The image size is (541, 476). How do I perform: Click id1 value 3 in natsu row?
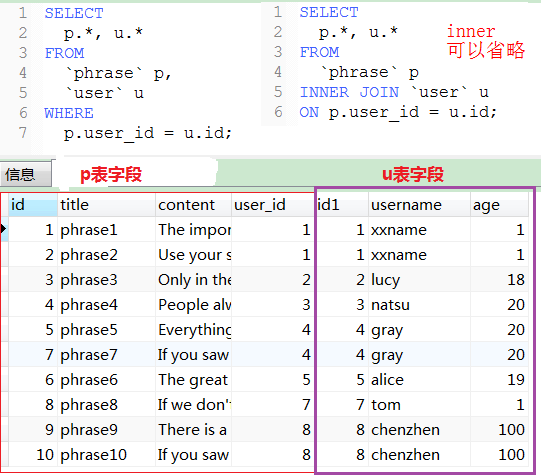tap(342, 305)
